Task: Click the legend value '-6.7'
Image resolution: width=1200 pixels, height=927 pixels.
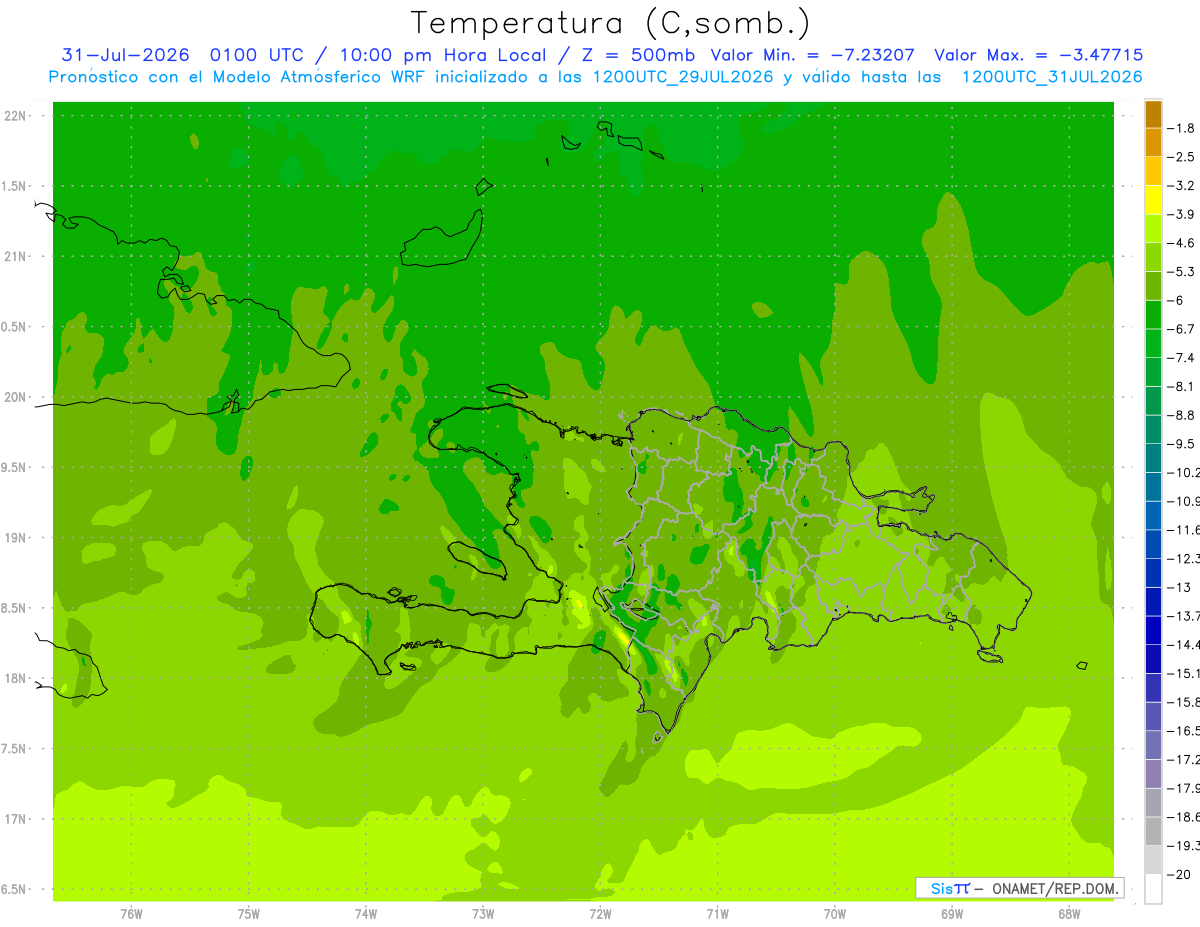Action: (1181, 329)
